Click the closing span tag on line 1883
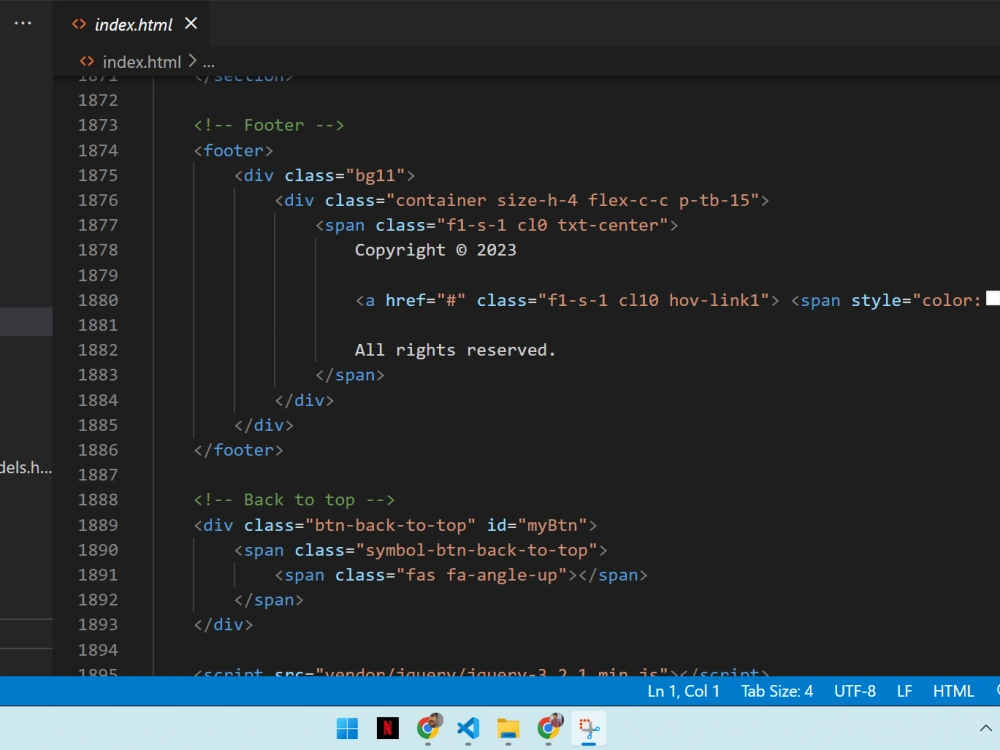This screenshot has width=1000, height=750. (x=350, y=375)
